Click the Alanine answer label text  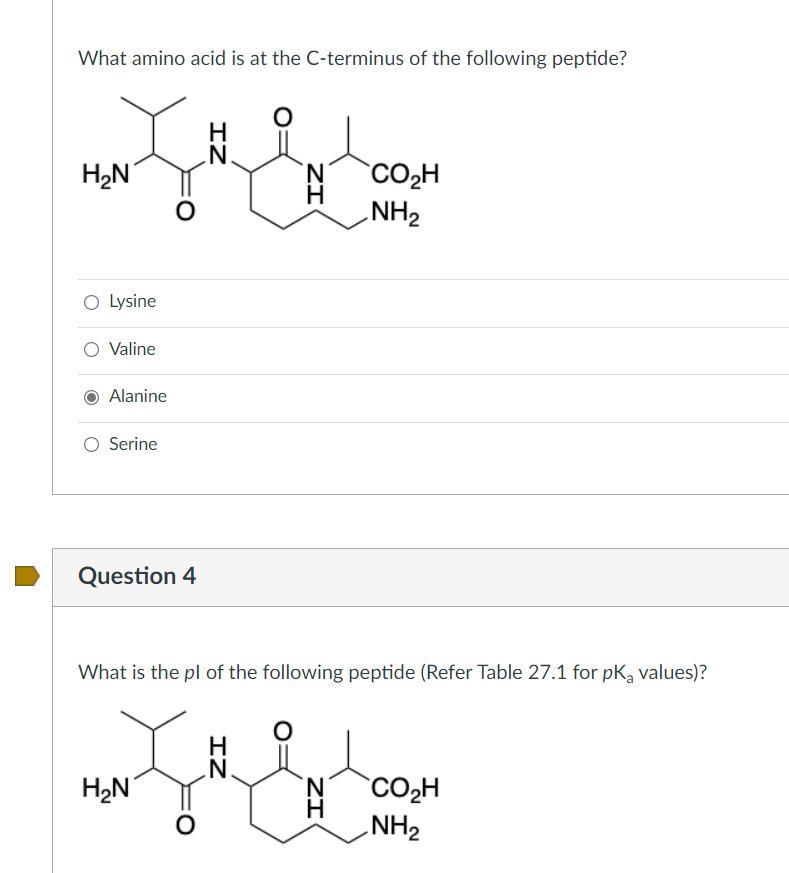coord(138,396)
